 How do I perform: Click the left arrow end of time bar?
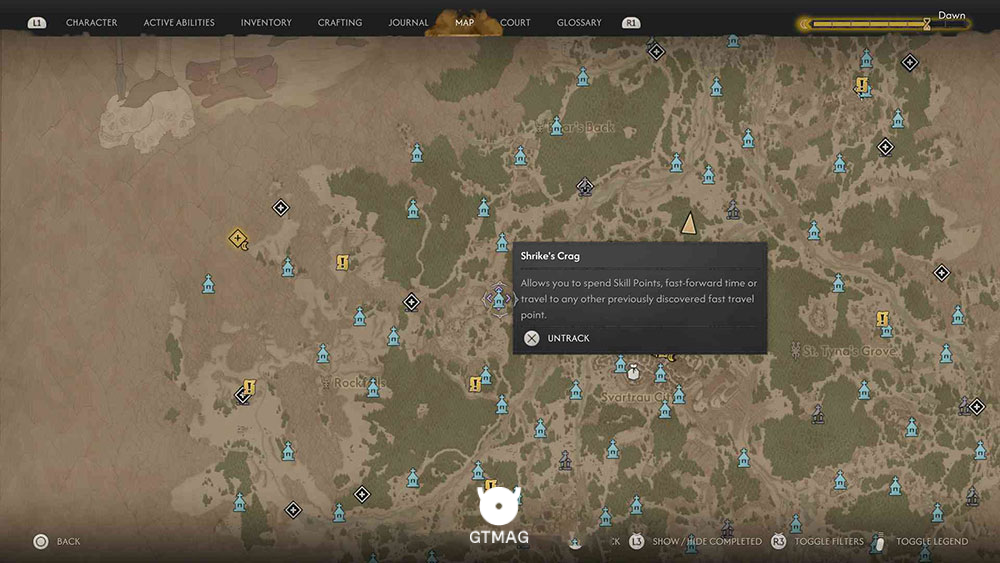click(804, 24)
